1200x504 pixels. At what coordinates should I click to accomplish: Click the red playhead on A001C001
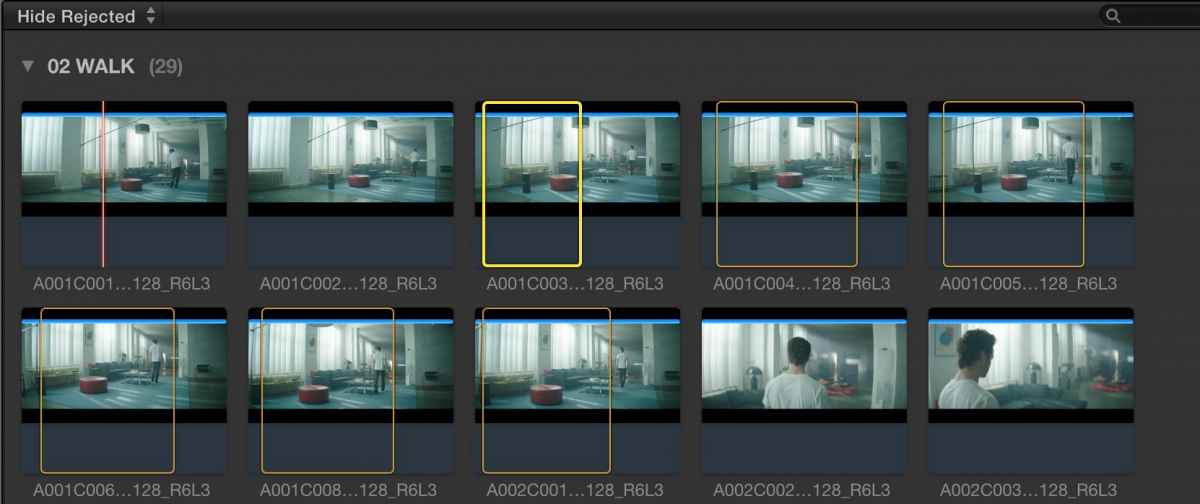pos(103,184)
